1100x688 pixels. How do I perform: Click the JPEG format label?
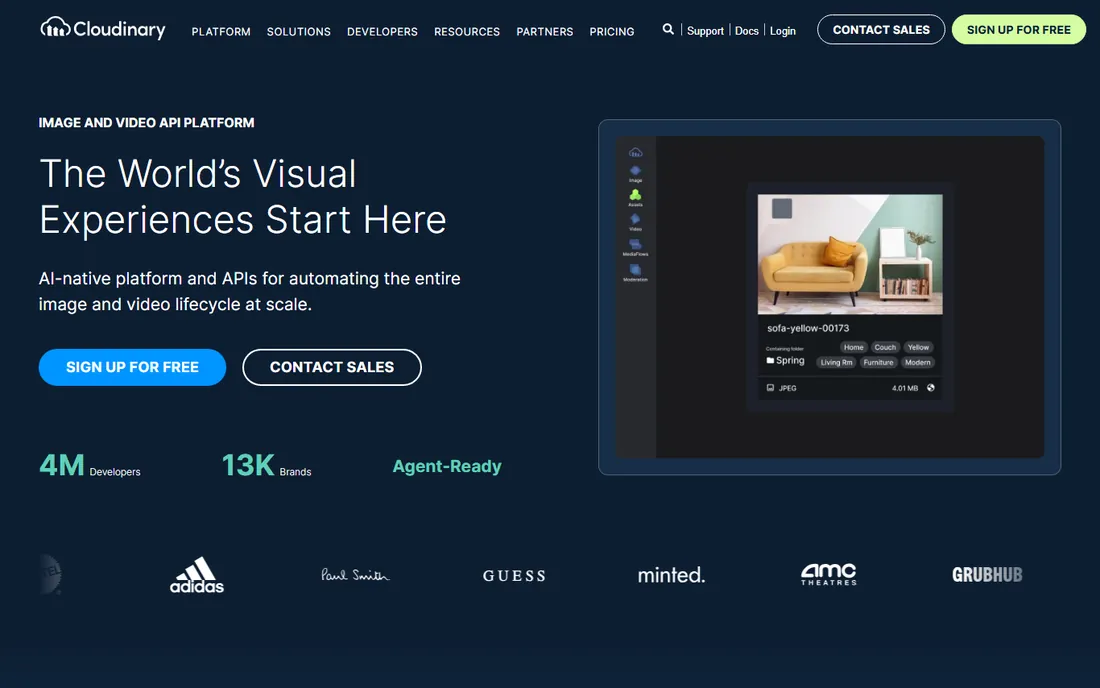tap(788, 388)
